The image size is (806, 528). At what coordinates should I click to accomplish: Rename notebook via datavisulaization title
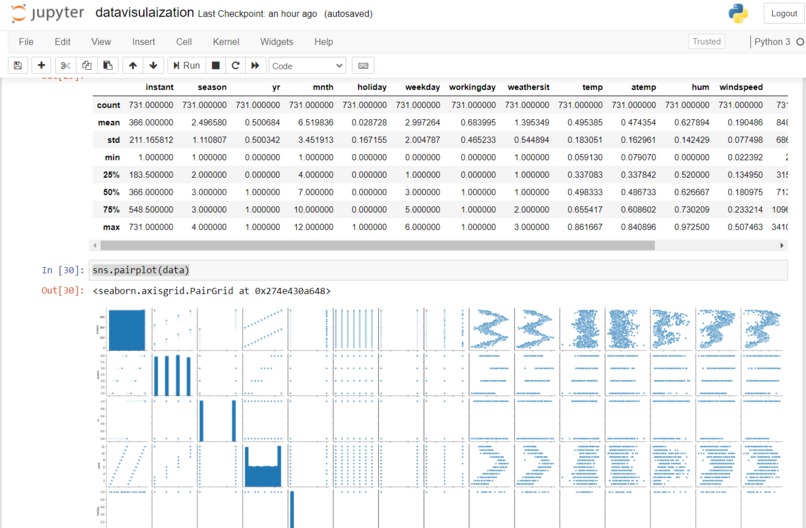[144, 13]
